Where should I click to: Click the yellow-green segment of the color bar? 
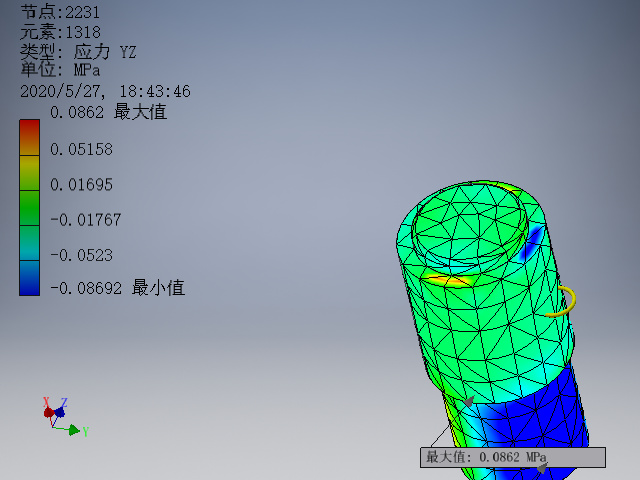(x=29, y=173)
